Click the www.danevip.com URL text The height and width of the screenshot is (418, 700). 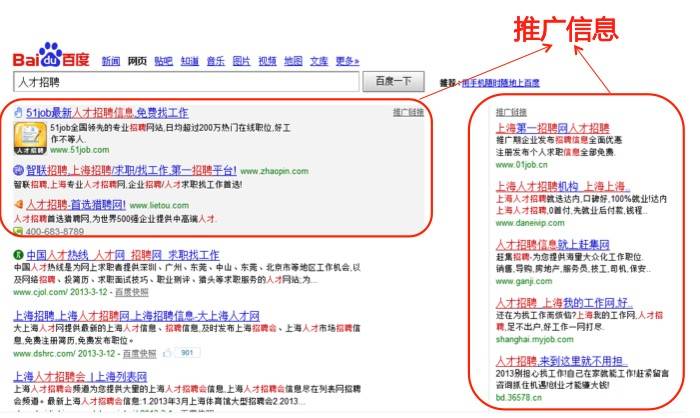(x=530, y=223)
